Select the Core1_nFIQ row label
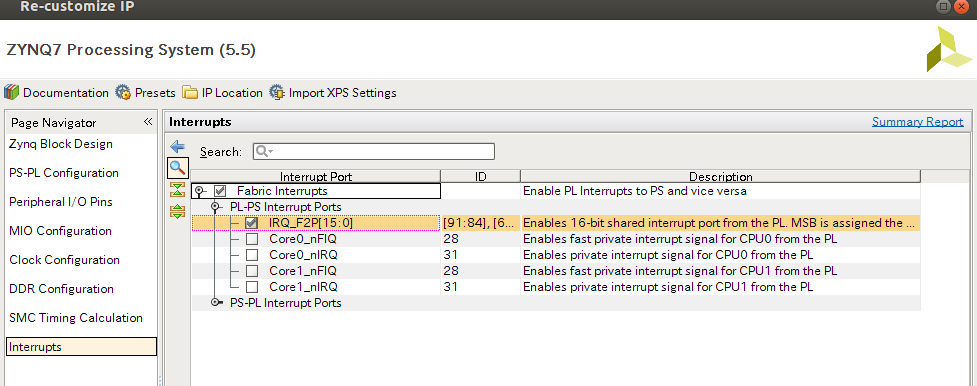This screenshot has height=386, width=977. tap(303, 271)
